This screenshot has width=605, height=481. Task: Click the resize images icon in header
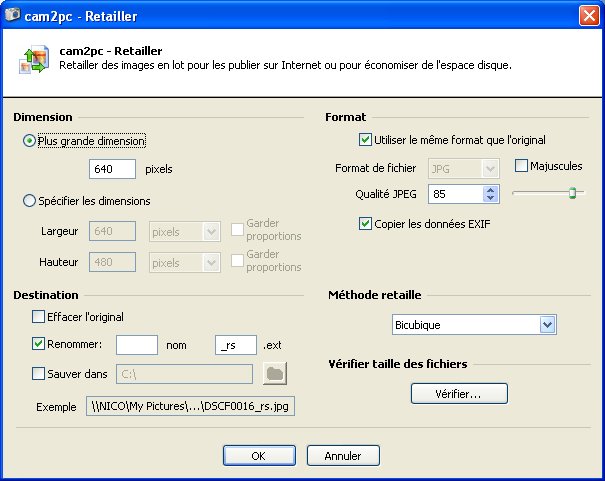34,59
